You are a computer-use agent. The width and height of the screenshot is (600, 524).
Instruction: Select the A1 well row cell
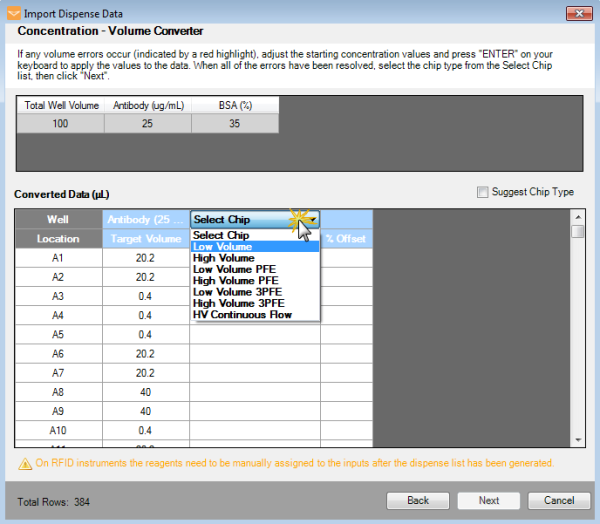[58, 257]
